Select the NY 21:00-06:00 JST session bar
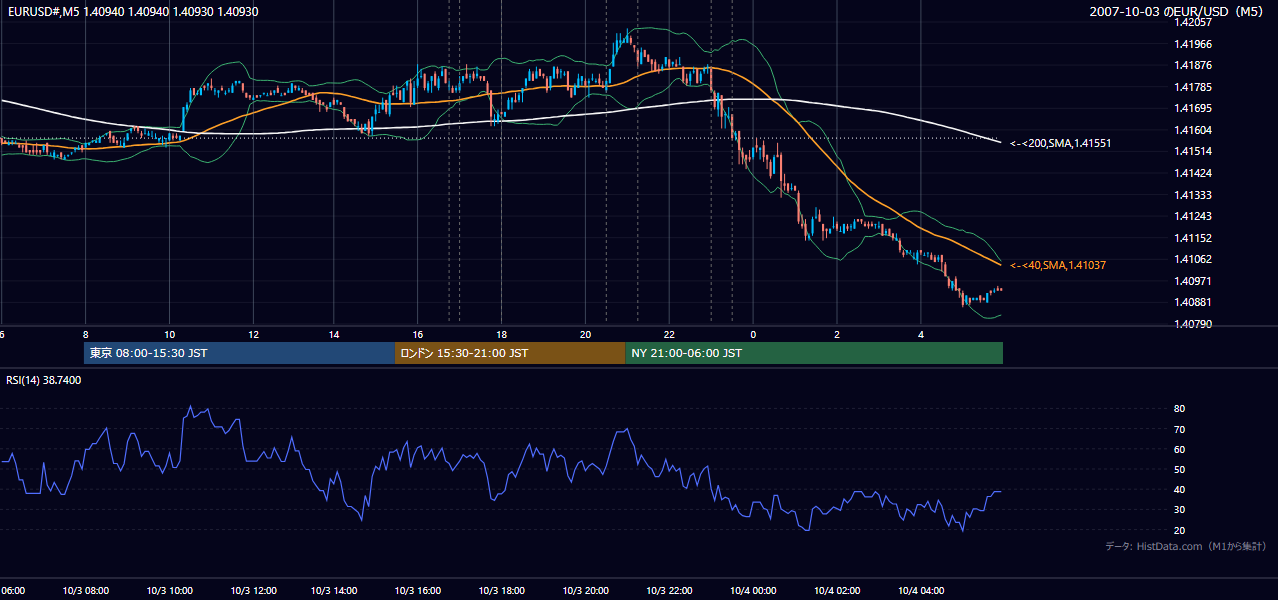Screen dimensions: 1278x600 pos(814,353)
